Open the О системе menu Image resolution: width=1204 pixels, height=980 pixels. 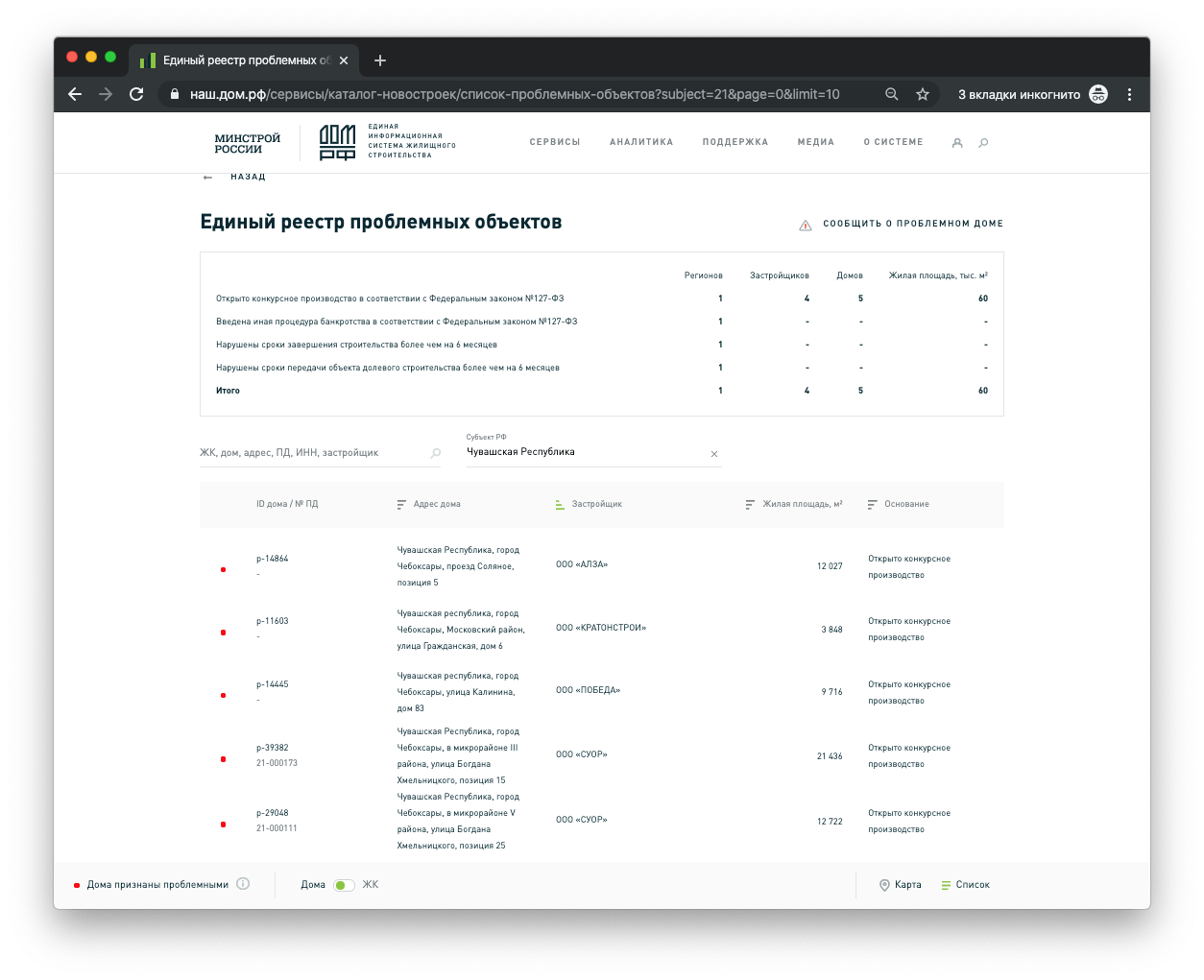tap(893, 142)
